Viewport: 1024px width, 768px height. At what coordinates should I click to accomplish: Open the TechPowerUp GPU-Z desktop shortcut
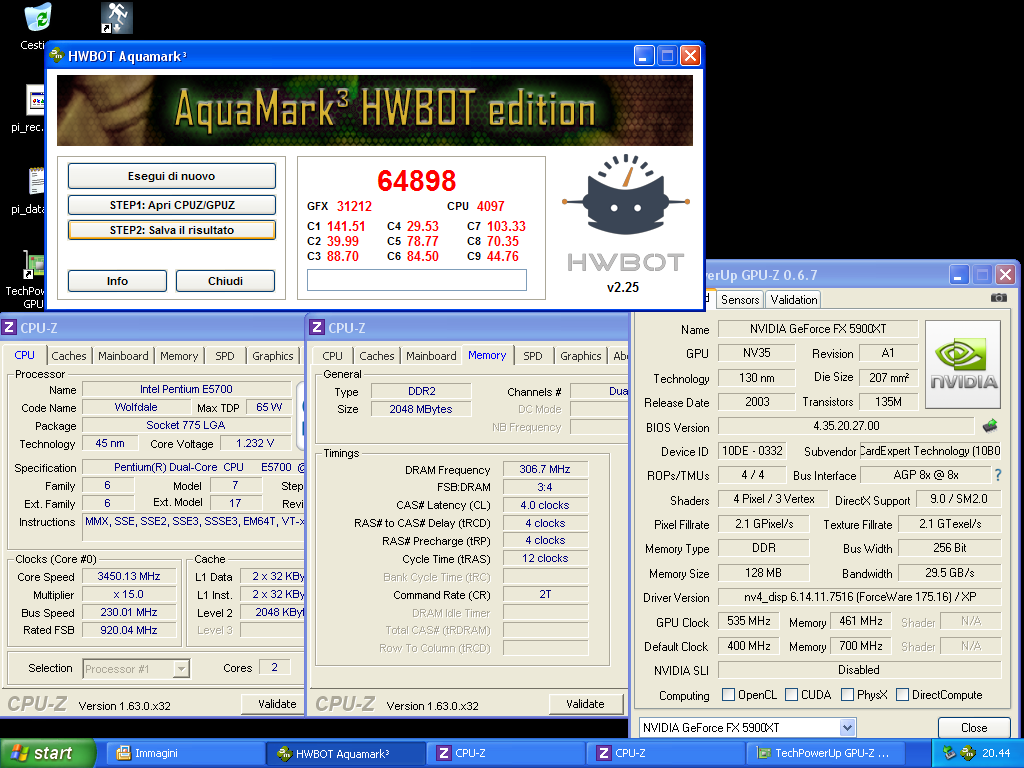click(x=34, y=264)
